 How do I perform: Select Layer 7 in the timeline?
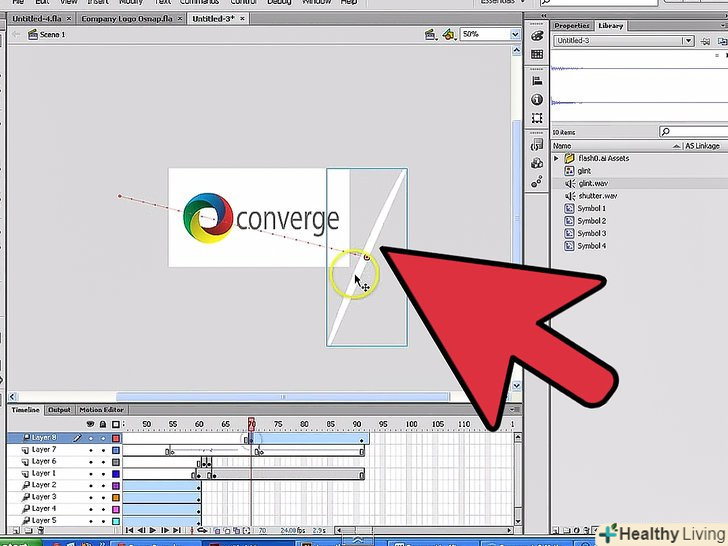[x=44, y=449]
